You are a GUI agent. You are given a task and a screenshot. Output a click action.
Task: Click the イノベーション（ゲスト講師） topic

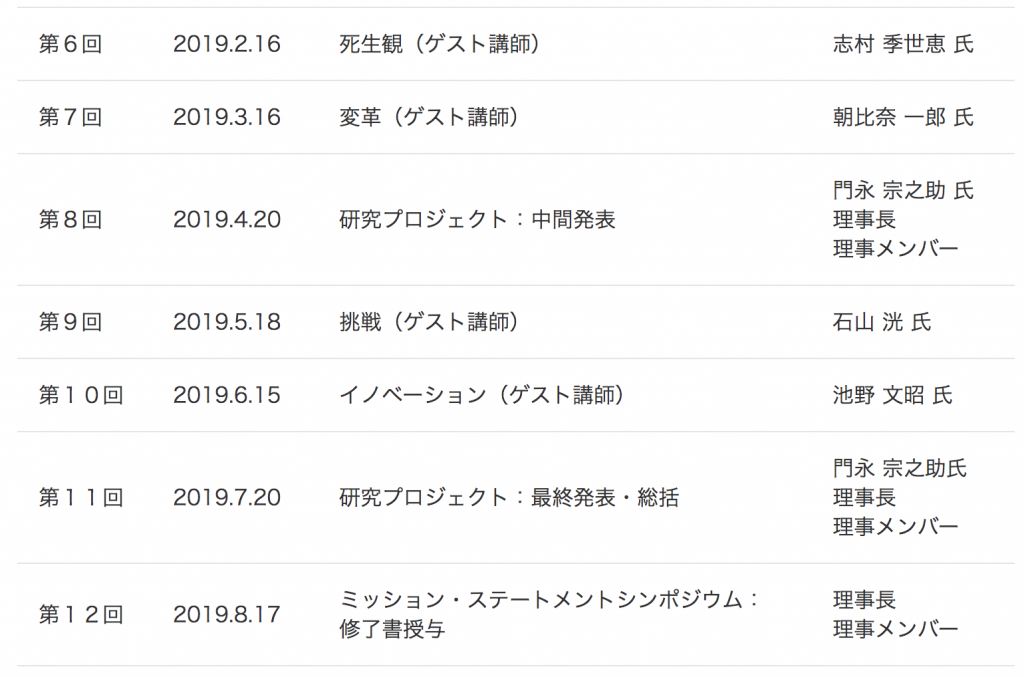[x=482, y=395]
